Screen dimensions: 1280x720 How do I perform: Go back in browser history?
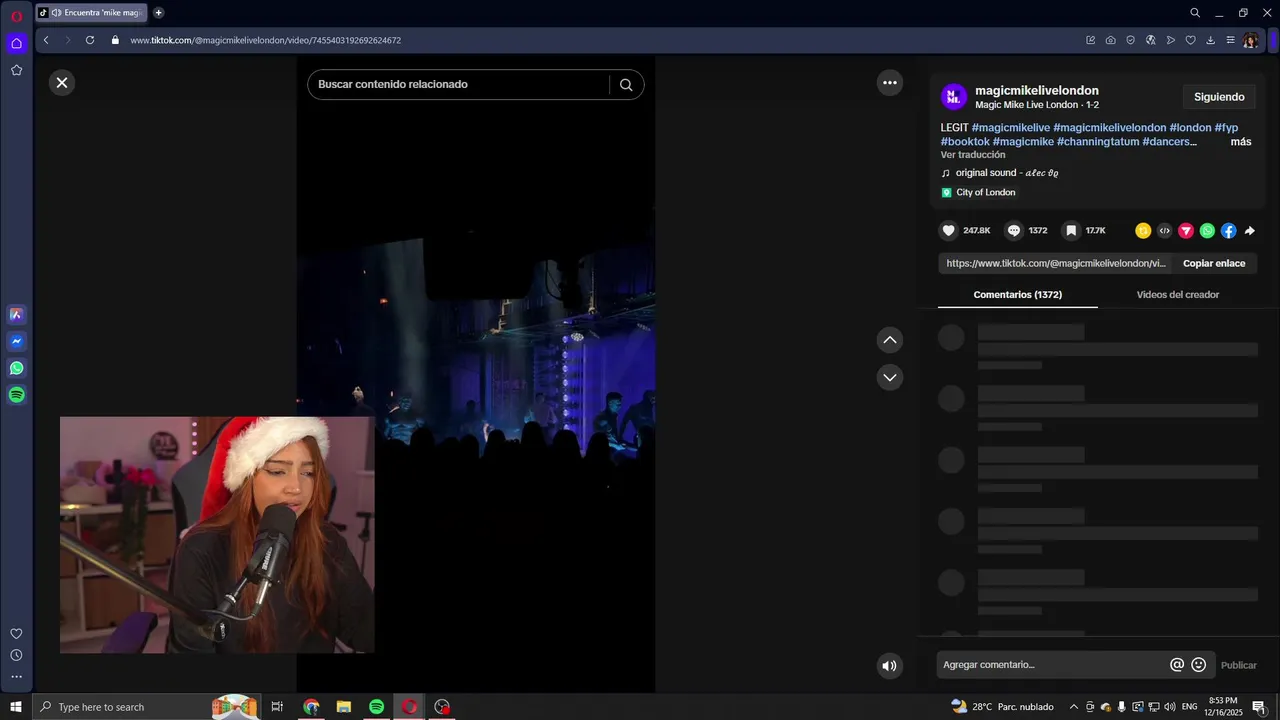pyautogui.click(x=46, y=40)
